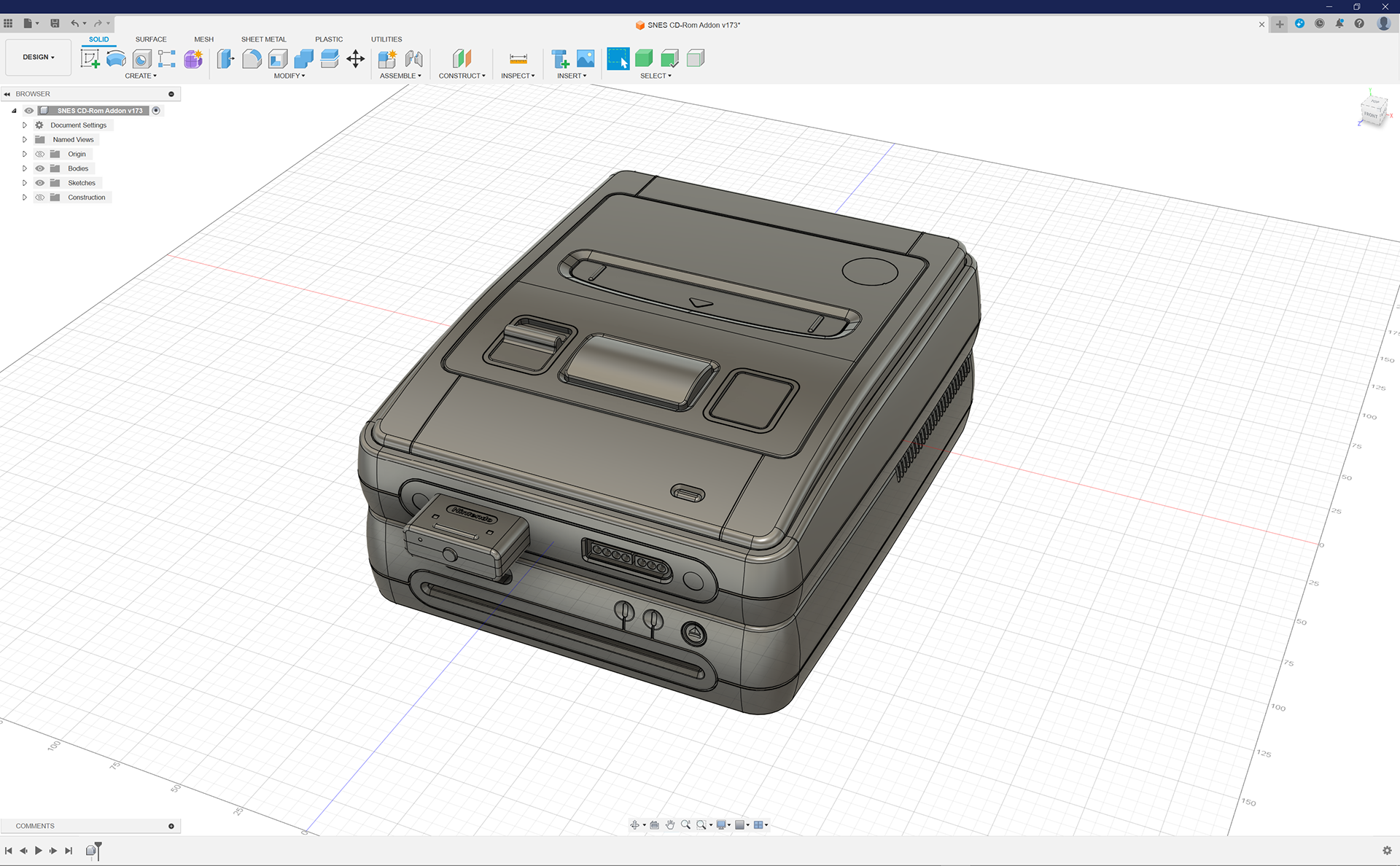Click the Redo arrow
1400x866 pixels.
[x=98, y=23]
